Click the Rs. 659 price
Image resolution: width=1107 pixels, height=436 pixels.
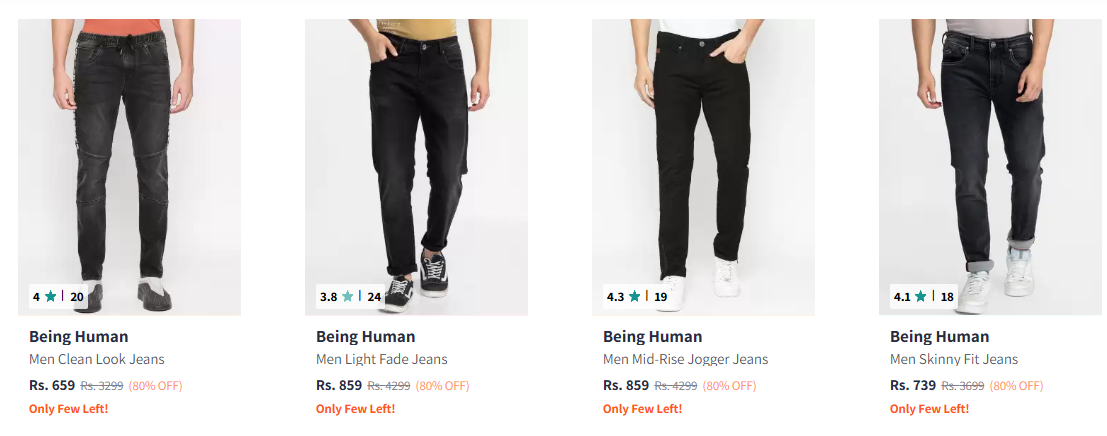tap(52, 385)
